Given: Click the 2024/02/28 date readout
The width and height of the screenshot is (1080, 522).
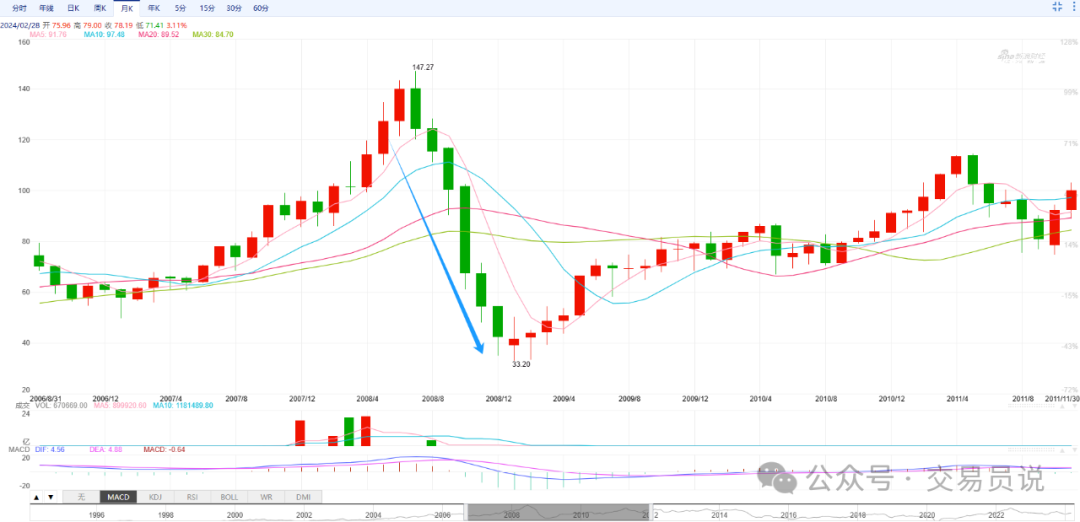Looking at the screenshot, I should (x=19, y=25).
